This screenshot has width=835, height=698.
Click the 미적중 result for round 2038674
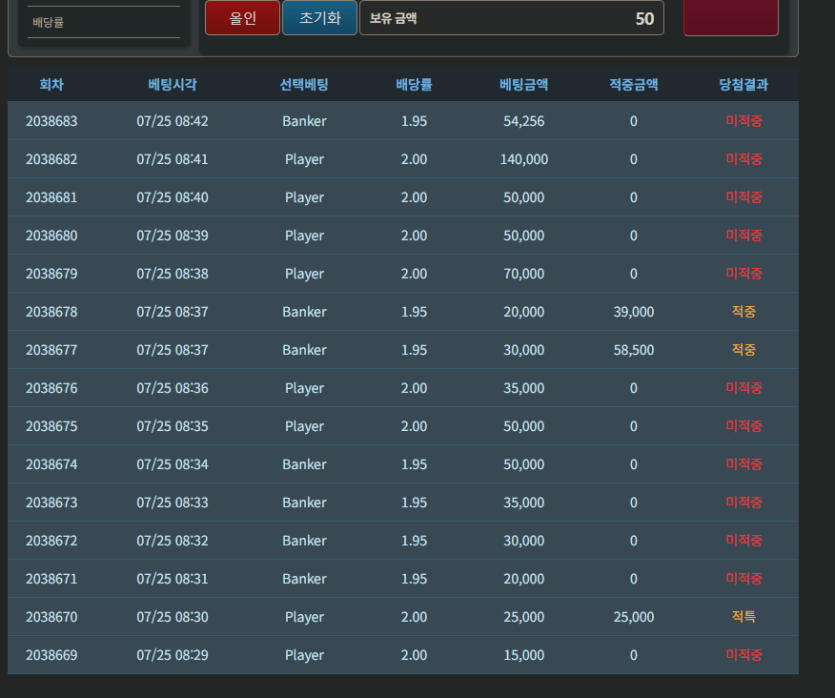coord(743,464)
